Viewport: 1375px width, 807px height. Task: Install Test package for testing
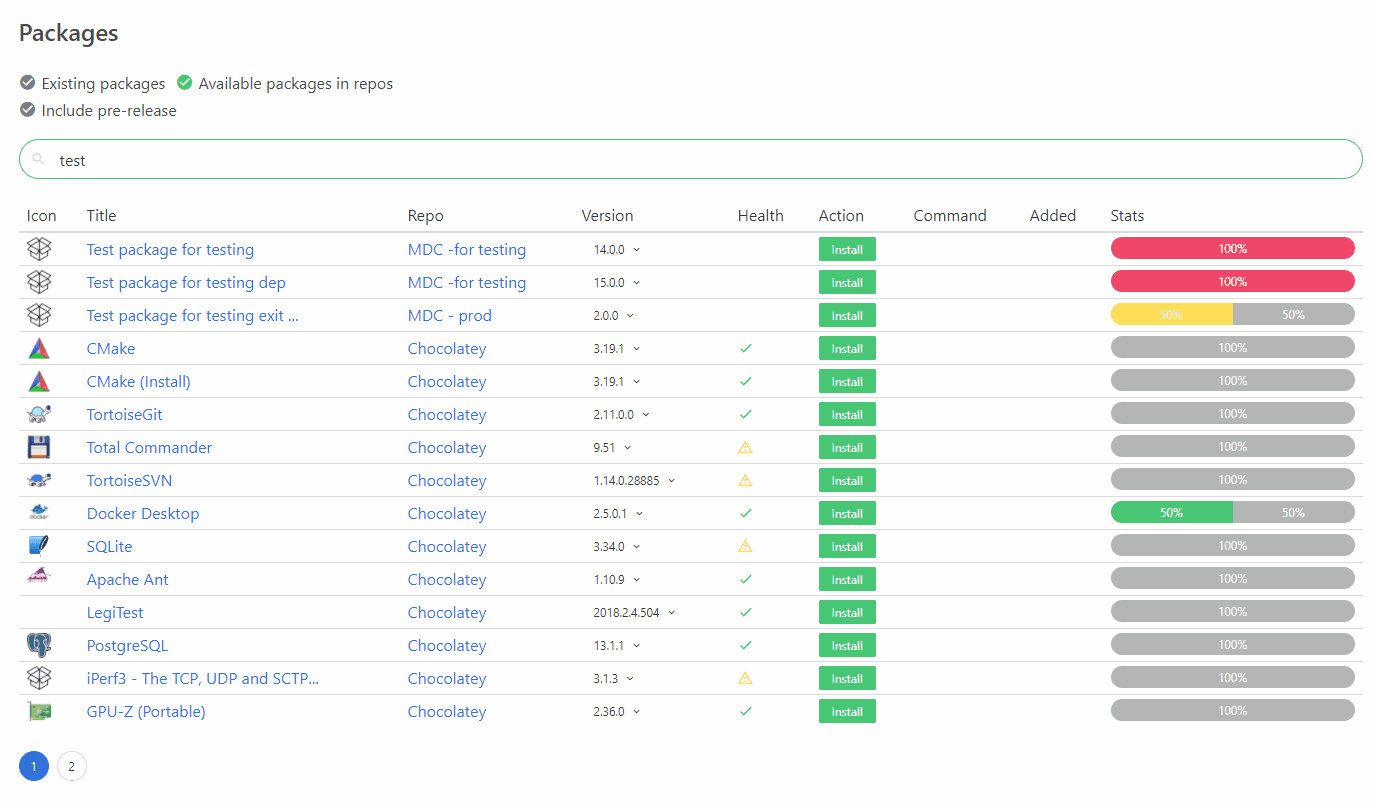point(847,249)
